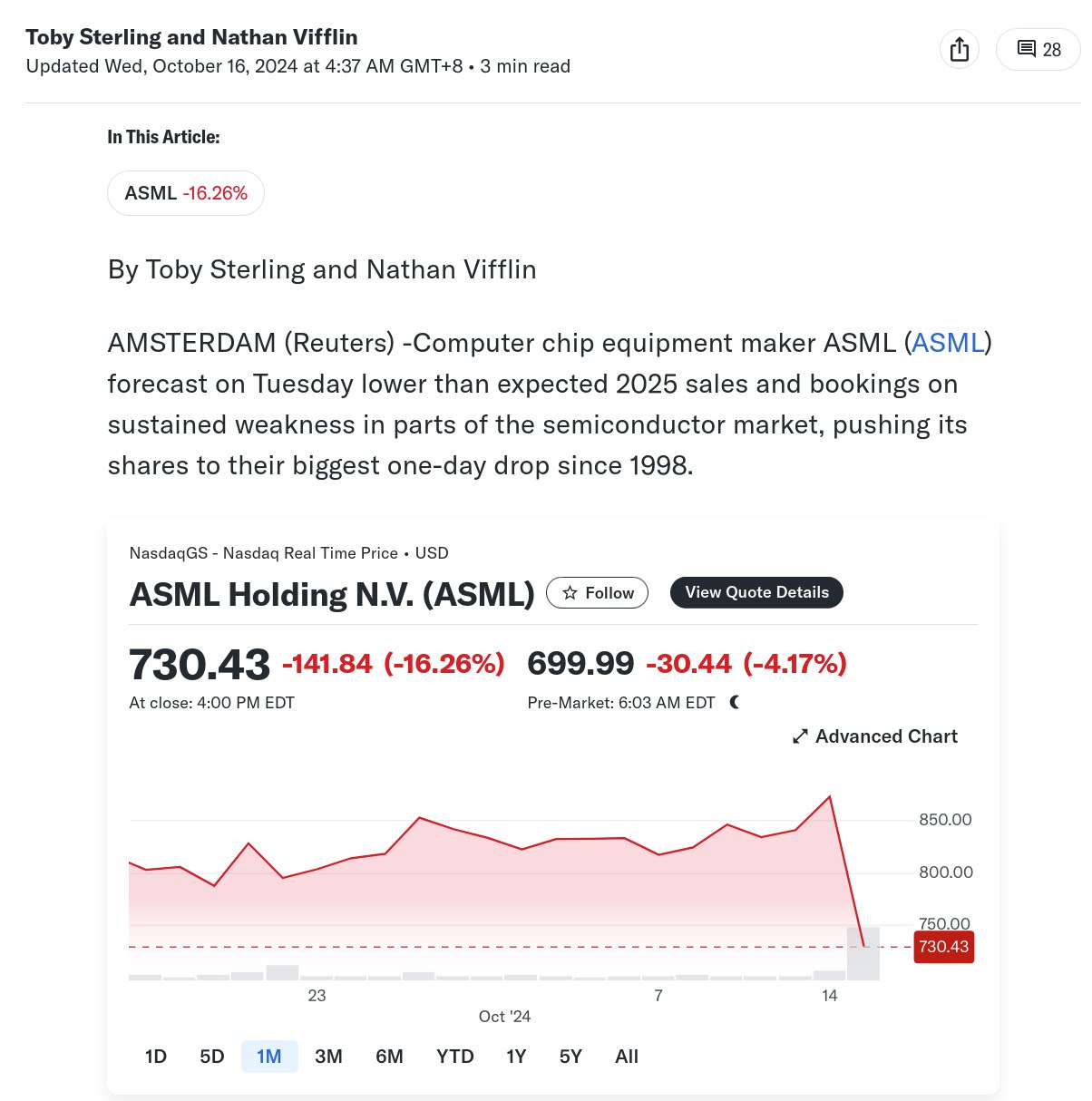Click the pre-market moon icon

point(735,702)
